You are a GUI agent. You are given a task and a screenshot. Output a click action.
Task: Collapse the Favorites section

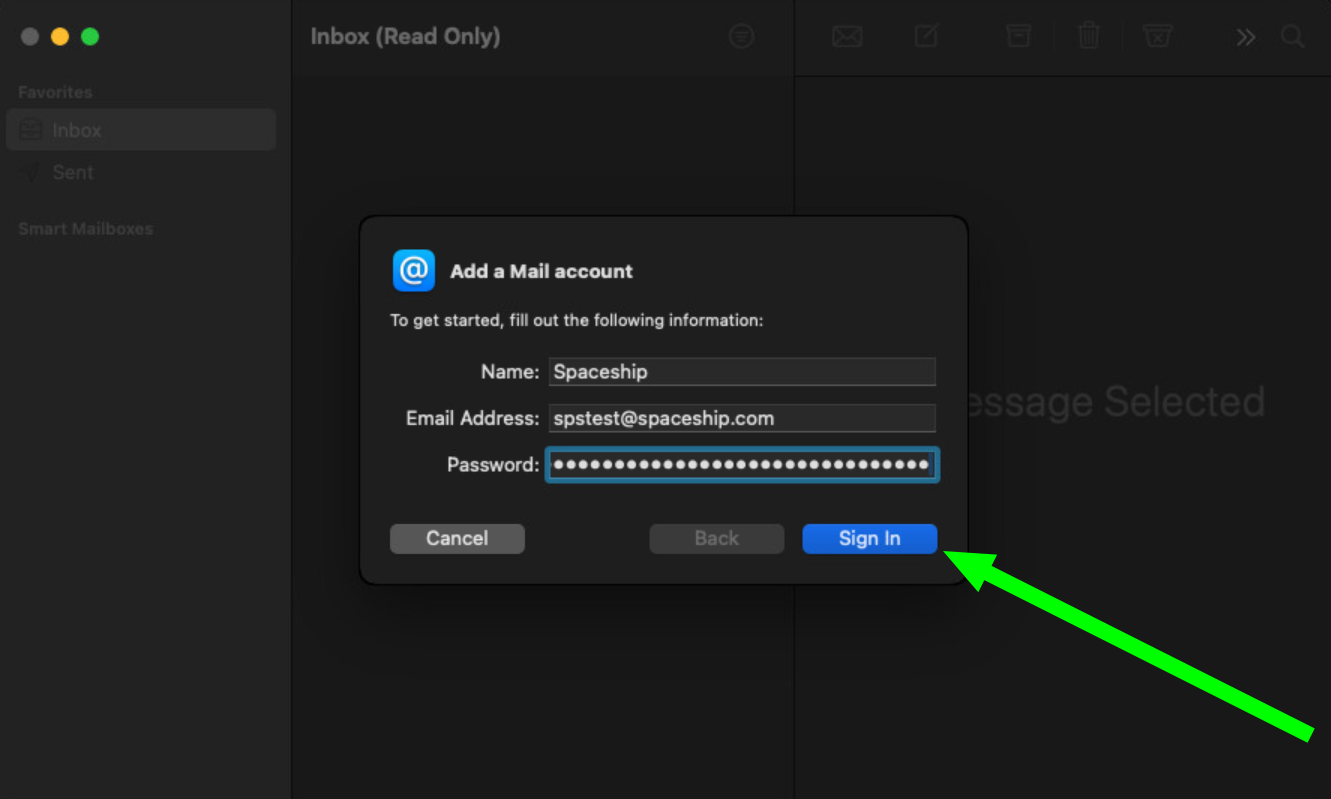[54, 91]
